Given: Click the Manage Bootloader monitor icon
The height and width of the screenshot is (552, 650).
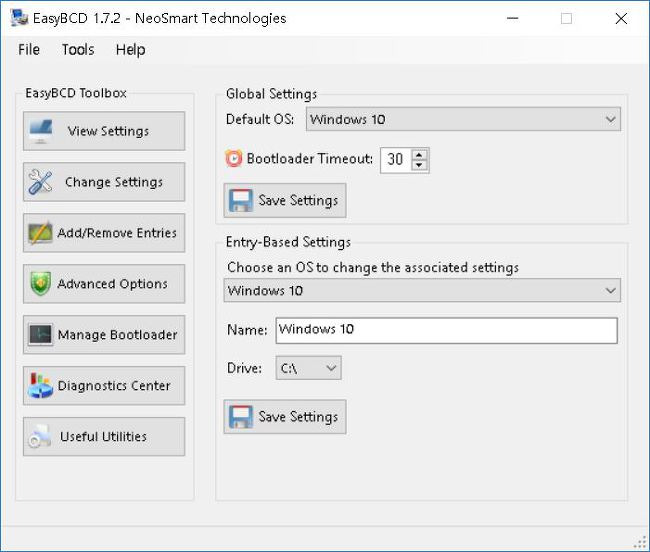Looking at the screenshot, I should (40, 334).
